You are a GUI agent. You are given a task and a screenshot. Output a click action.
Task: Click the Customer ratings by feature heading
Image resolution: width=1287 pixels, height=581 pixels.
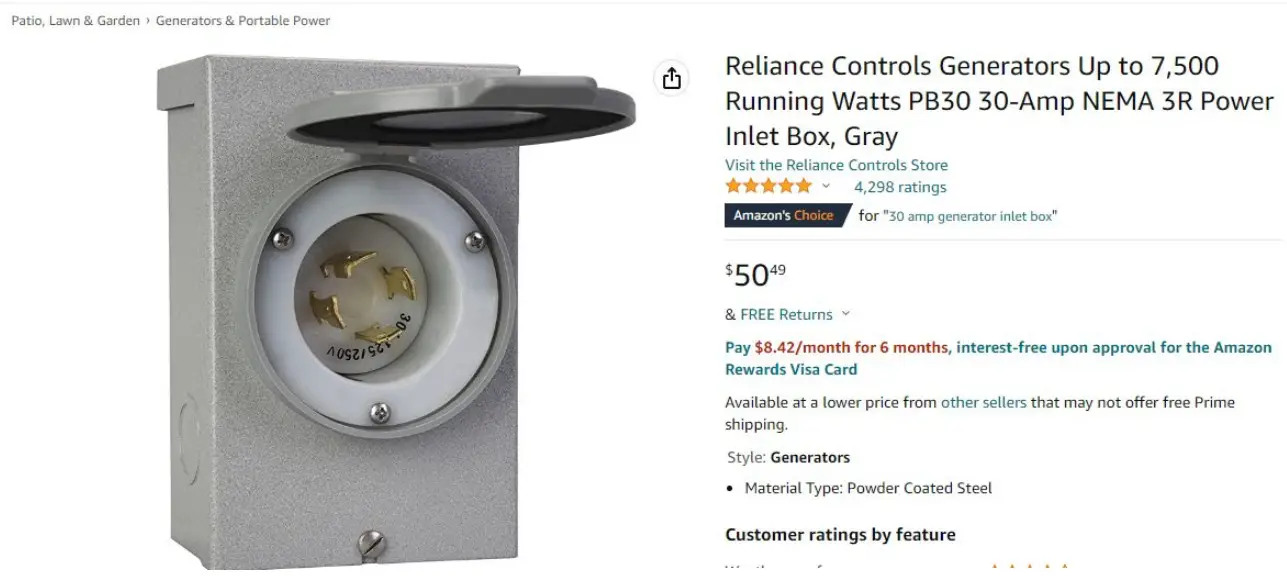[x=840, y=535]
